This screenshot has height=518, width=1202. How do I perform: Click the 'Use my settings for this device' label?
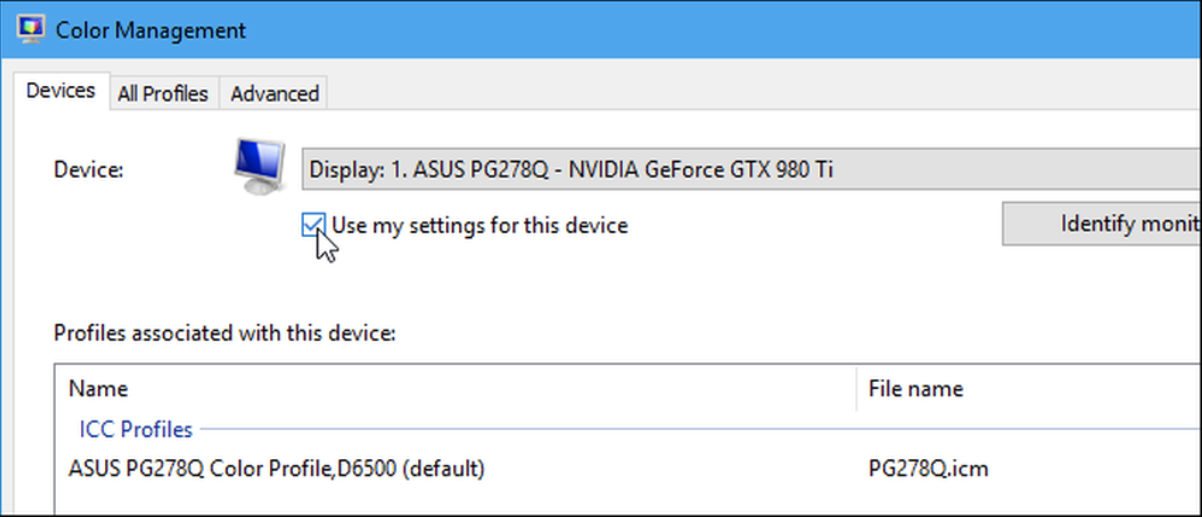tap(479, 225)
